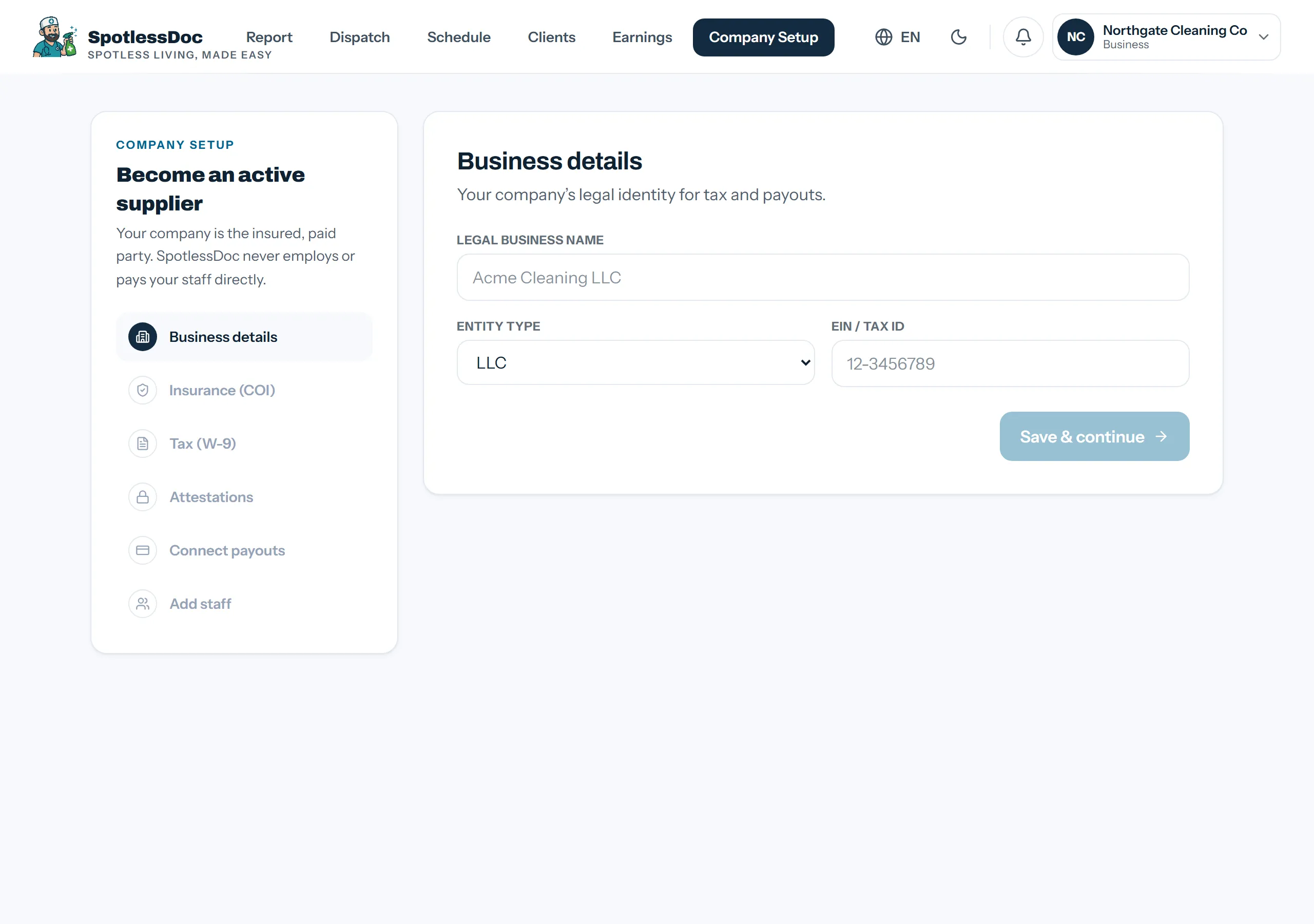Click into the EIN / Tax ID field
Image resolution: width=1314 pixels, height=924 pixels.
tap(1010, 363)
